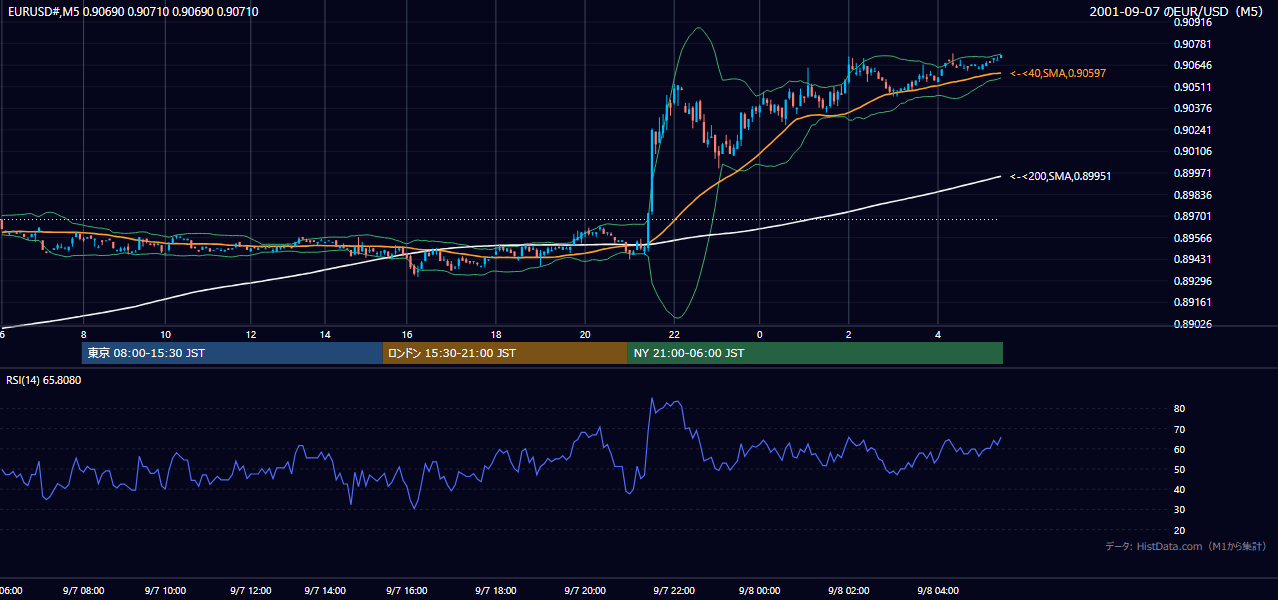Click price axis label 0.89971
The height and width of the screenshot is (600, 1278).
click(x=1191, y=173)
